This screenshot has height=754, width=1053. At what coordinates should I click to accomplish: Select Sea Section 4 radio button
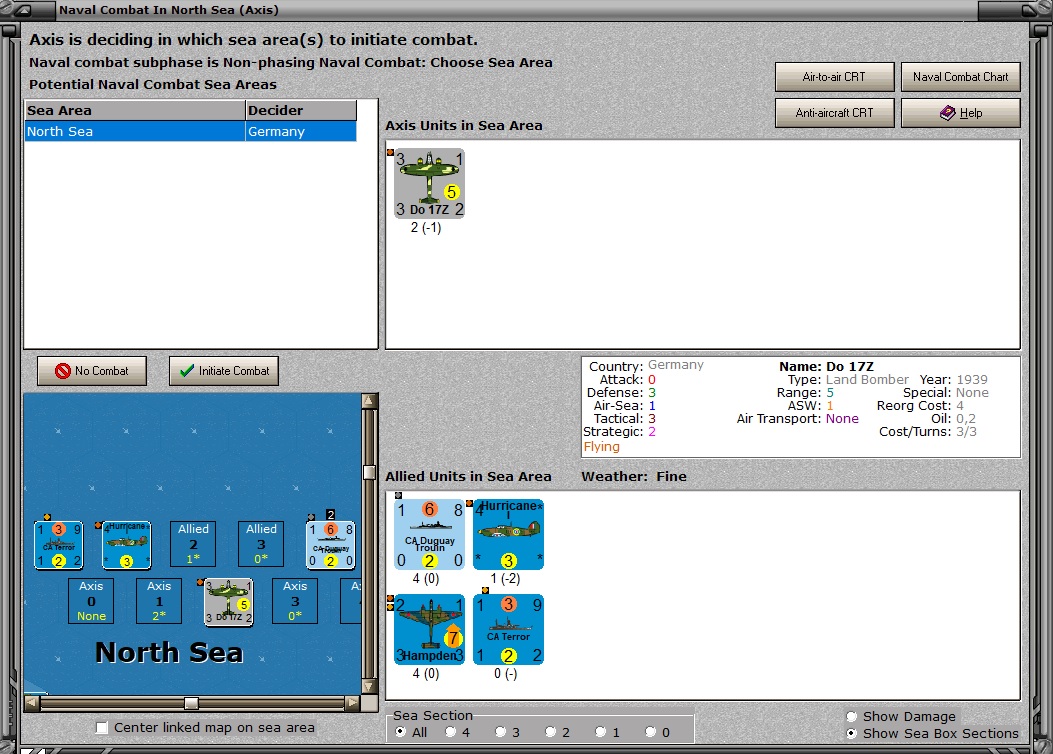click(451, 732)
